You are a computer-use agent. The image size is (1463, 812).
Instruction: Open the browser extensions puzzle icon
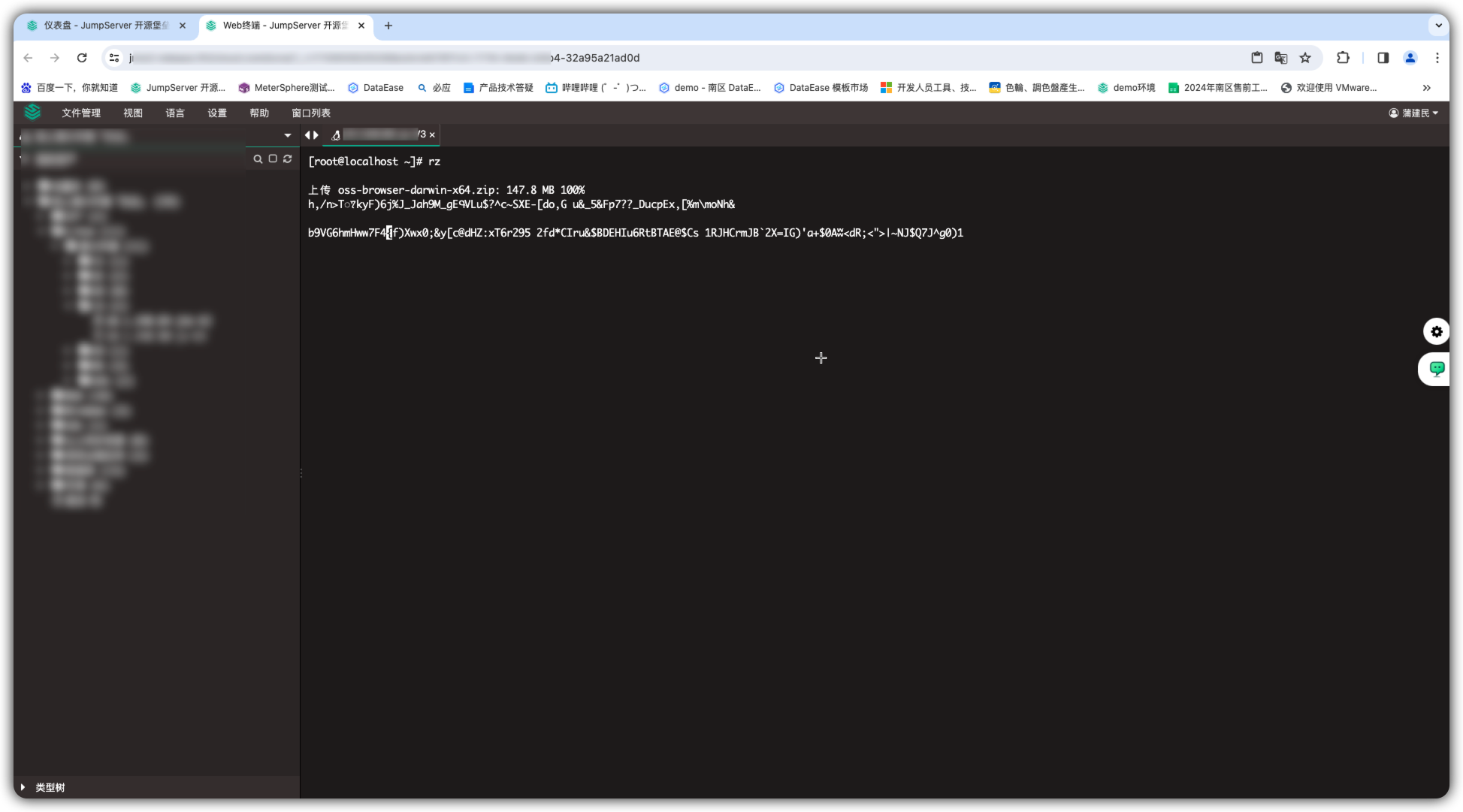click(x=1343, y=58)
